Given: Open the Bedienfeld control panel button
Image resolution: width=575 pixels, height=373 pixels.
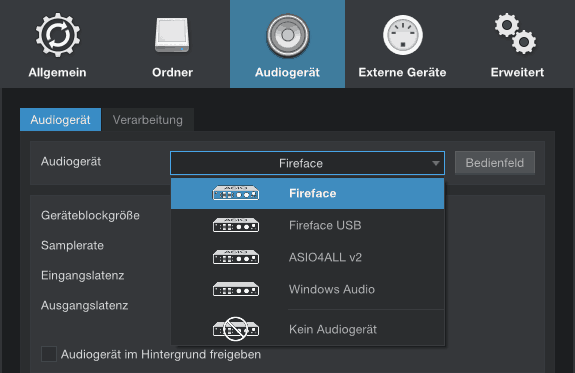Looking at the screenshot, I should (495, 162).
